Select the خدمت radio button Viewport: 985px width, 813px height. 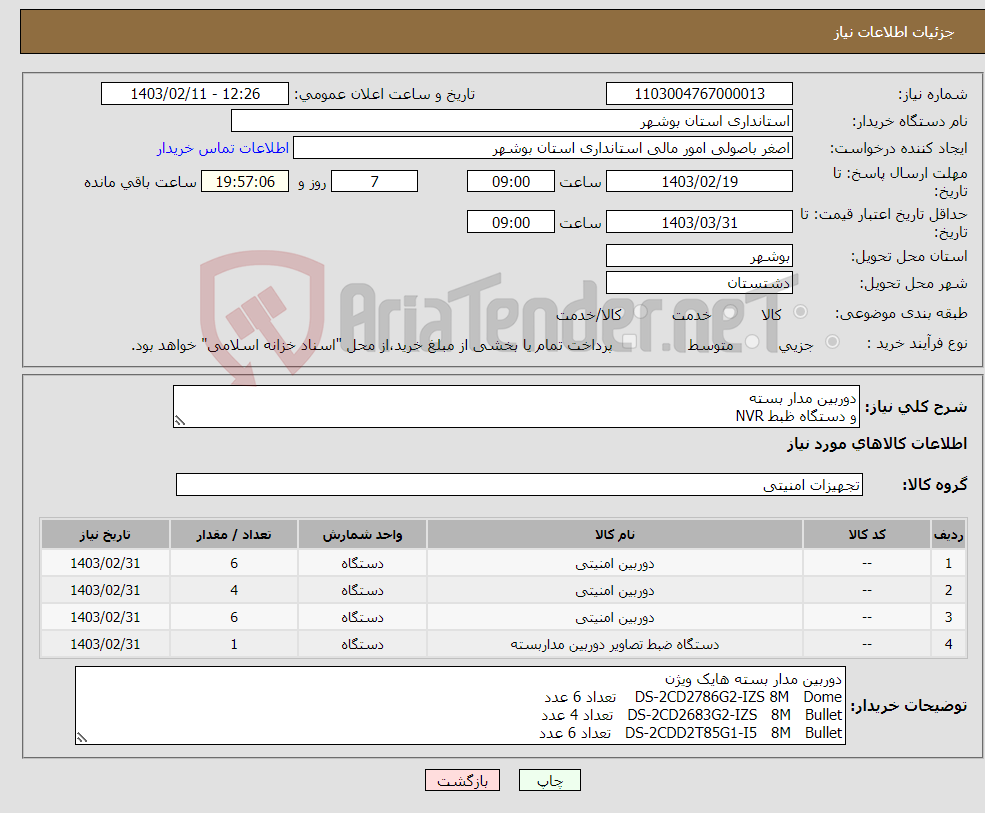pos(729,312)
